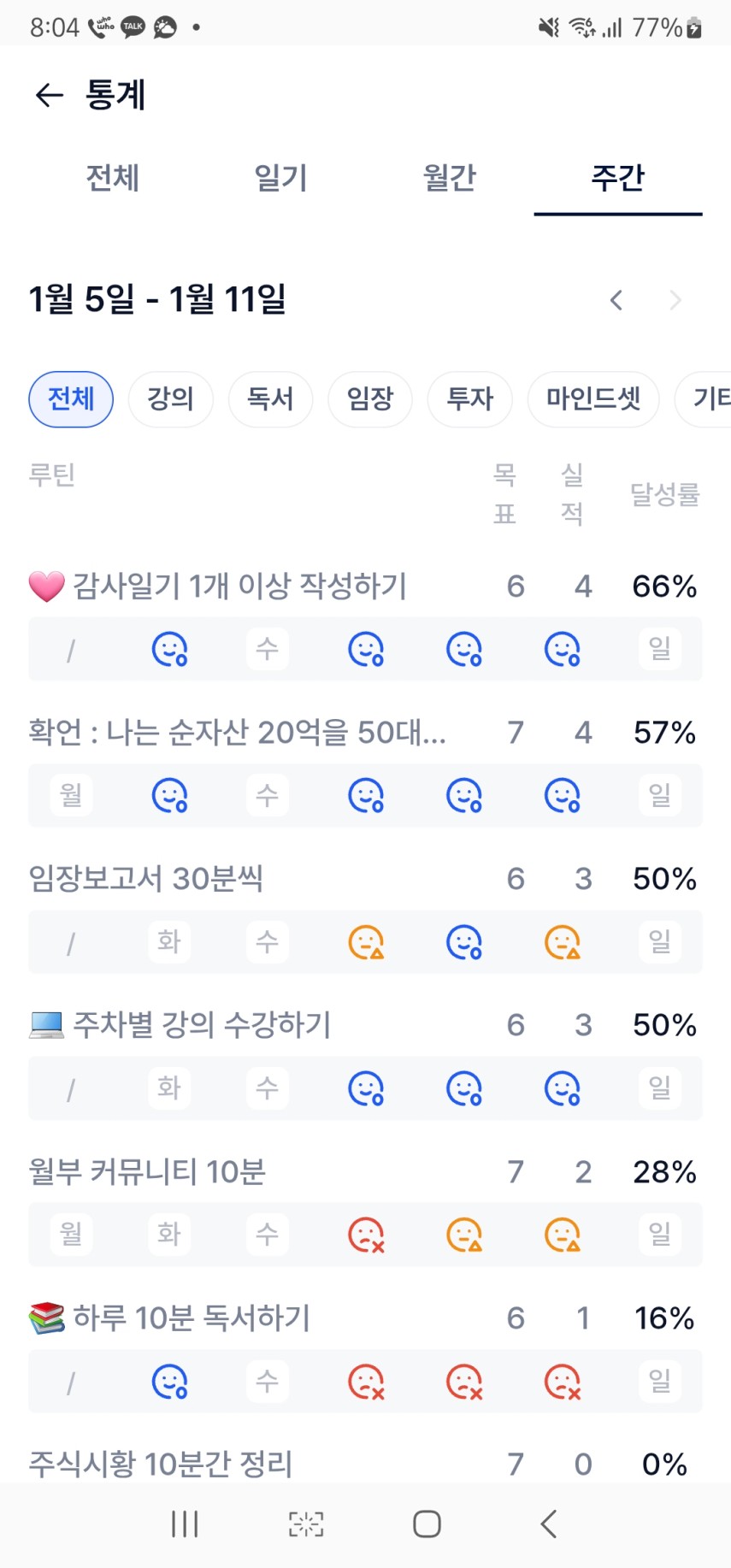
Task: Tap the pink heart icon on 감사일기
Action: coord(46,587)
